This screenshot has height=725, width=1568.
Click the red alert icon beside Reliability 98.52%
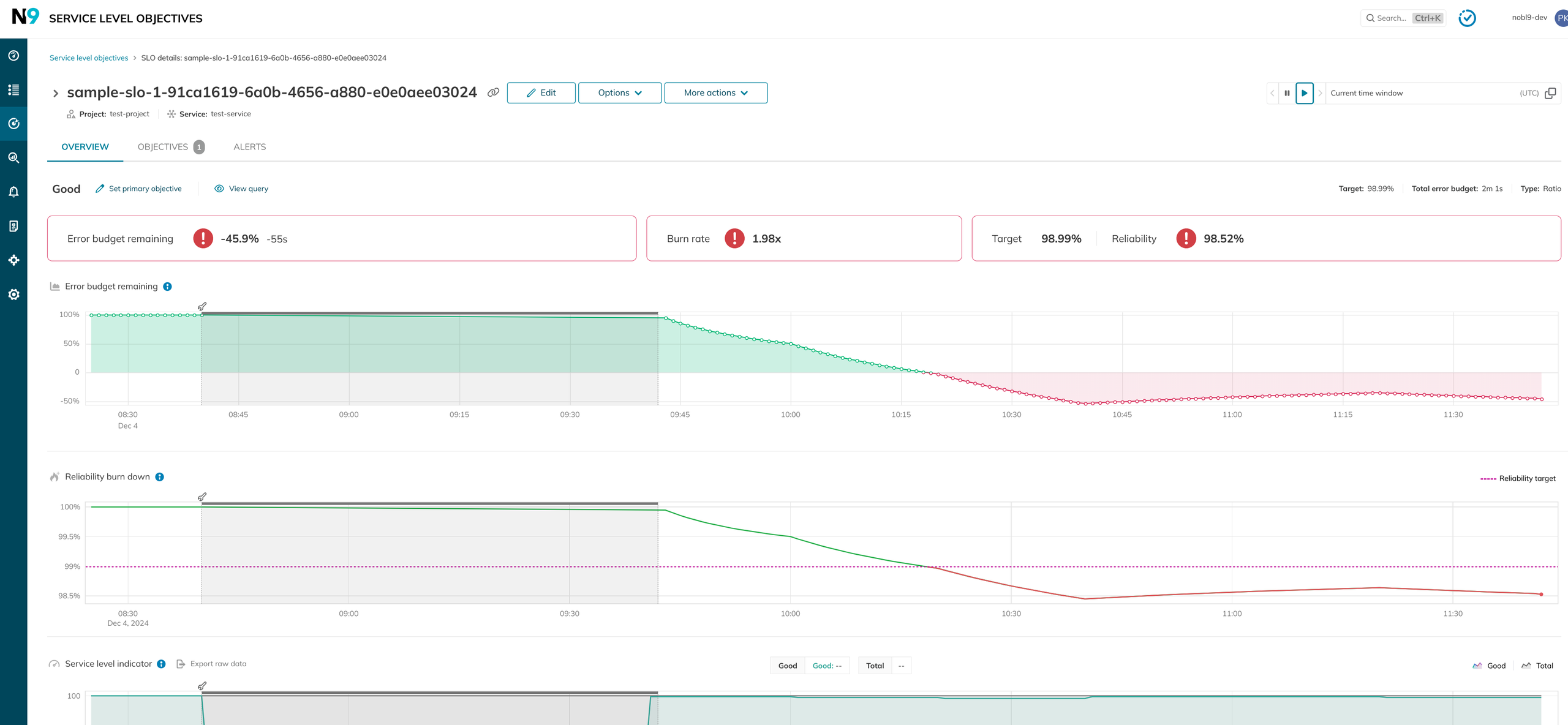1186,238
